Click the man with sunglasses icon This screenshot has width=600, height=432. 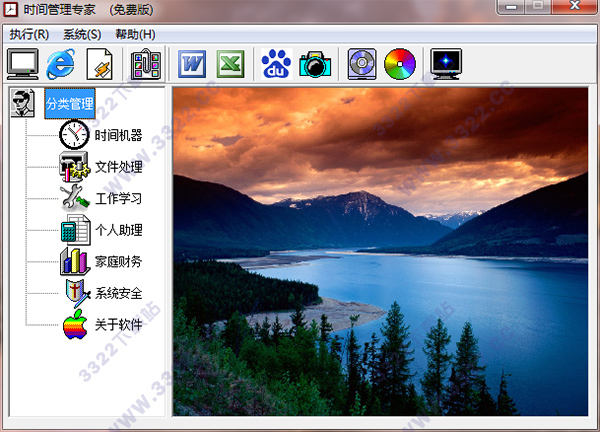coord(23,103)
